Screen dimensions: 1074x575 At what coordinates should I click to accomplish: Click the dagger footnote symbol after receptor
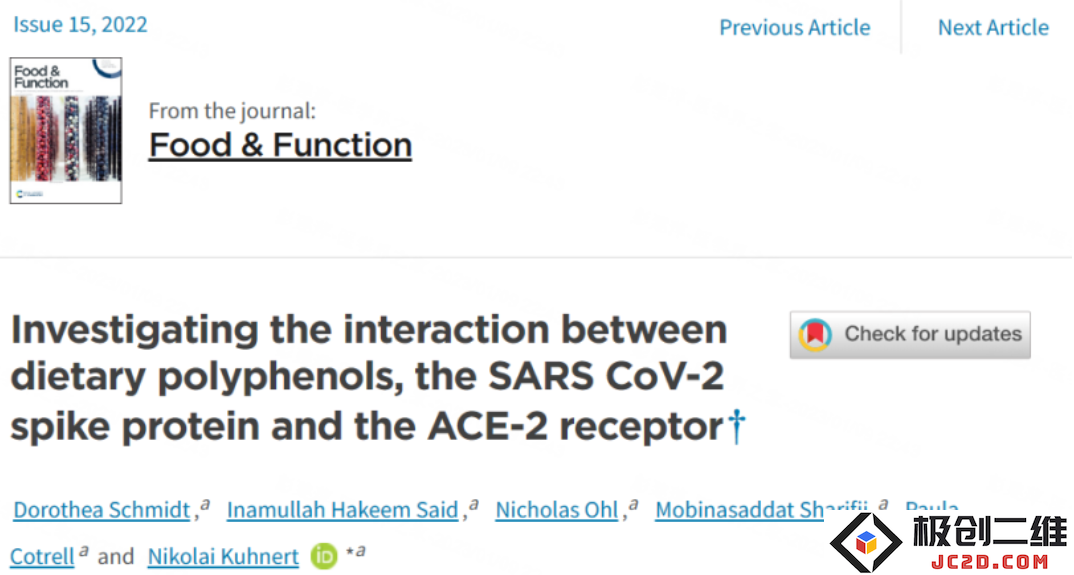(x=736, y=426)
